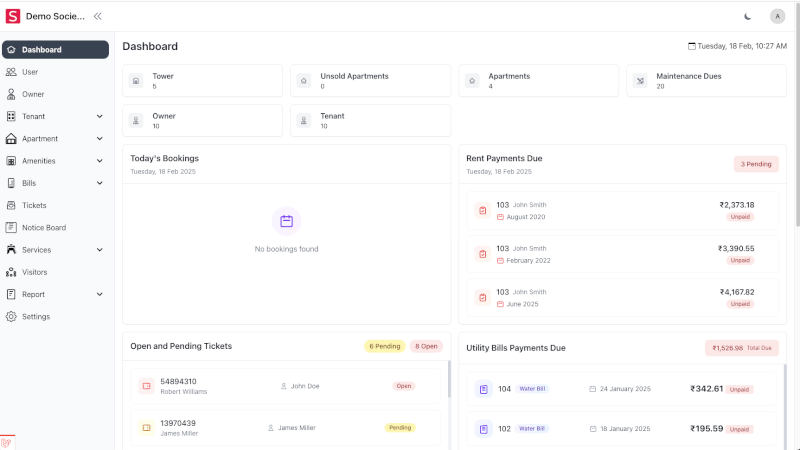This screenshot has width=800, height=450.
Task: Click the 8 Open tickets badge
Action: coord(427,346)
